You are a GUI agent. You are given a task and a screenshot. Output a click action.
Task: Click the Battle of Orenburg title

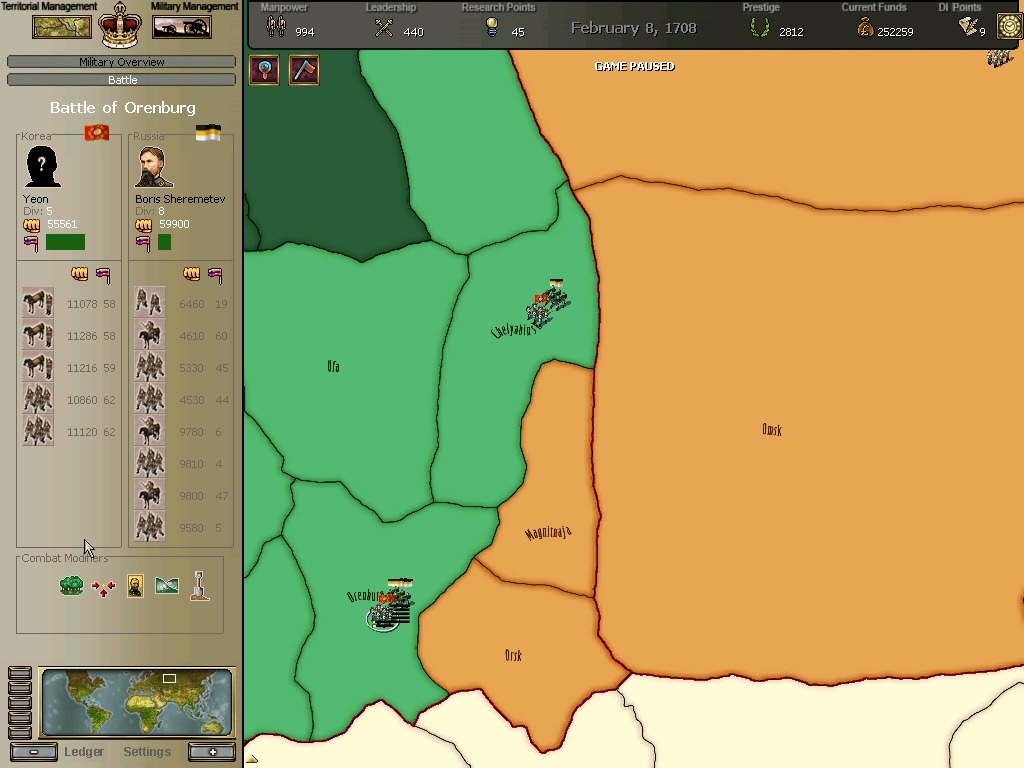pyautogui.click(x=123, y=108)
